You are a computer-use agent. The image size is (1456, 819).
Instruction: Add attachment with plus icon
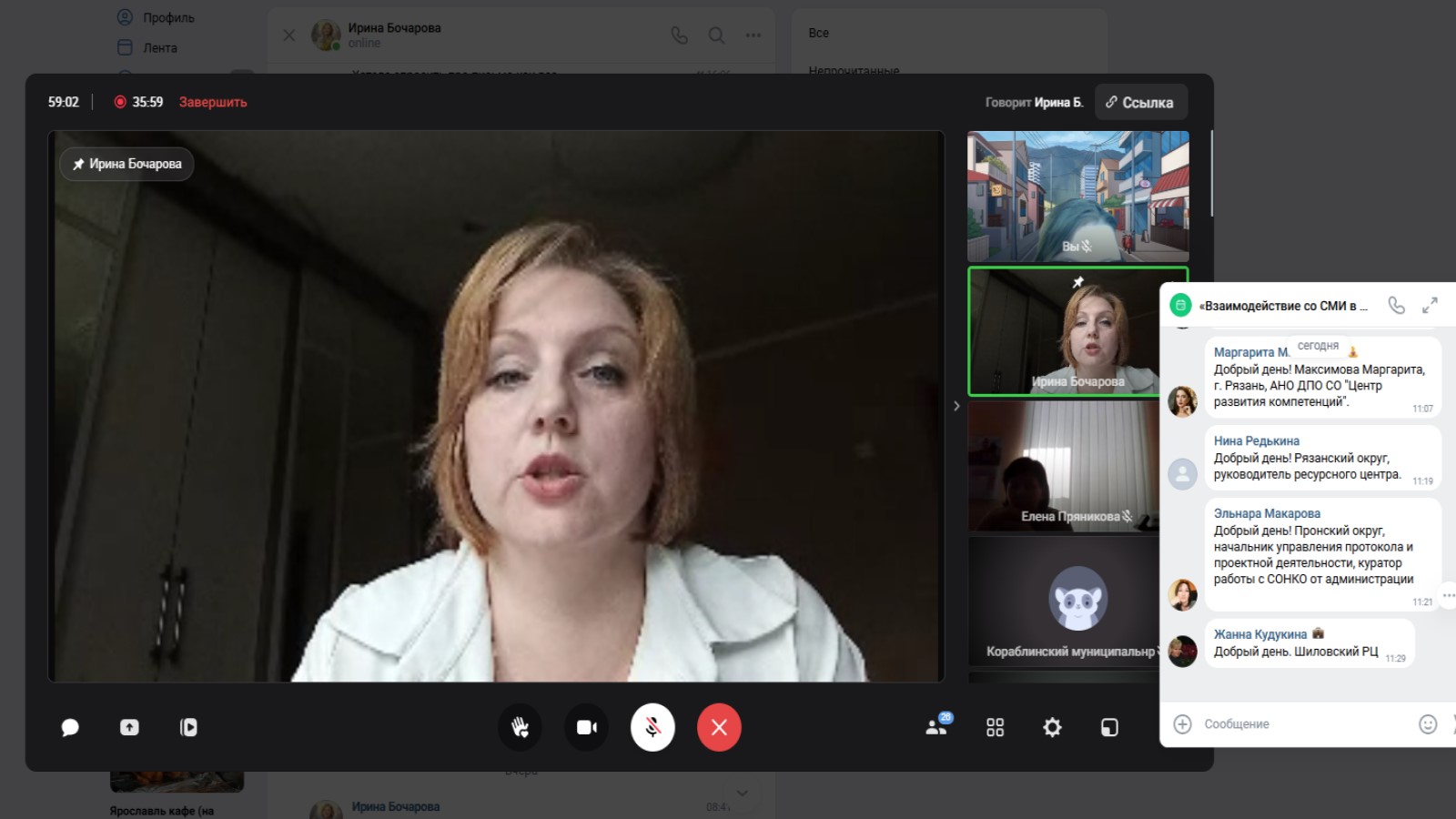(x=1182, y=724)
